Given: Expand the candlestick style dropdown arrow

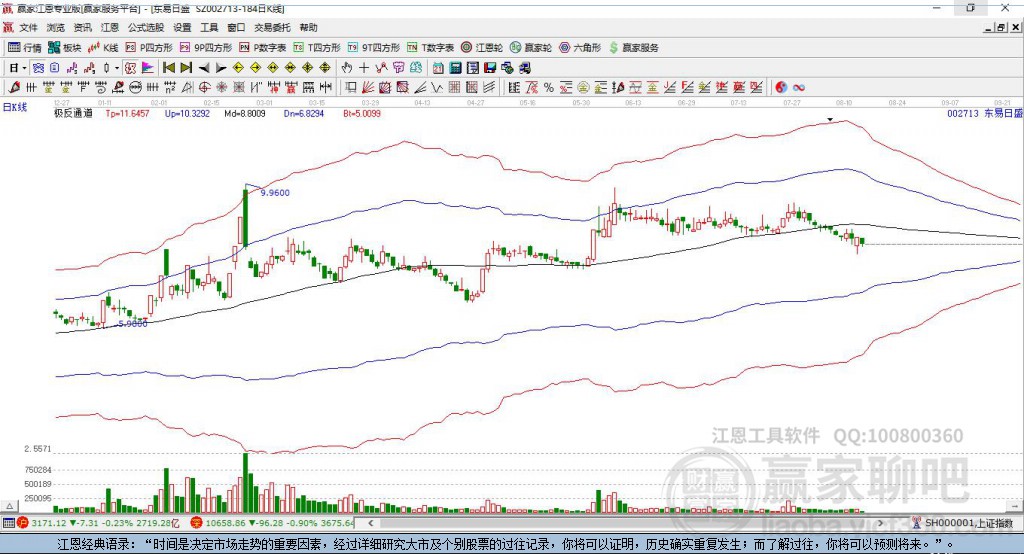Looking at the screenshot, I should tap(117, 68).
